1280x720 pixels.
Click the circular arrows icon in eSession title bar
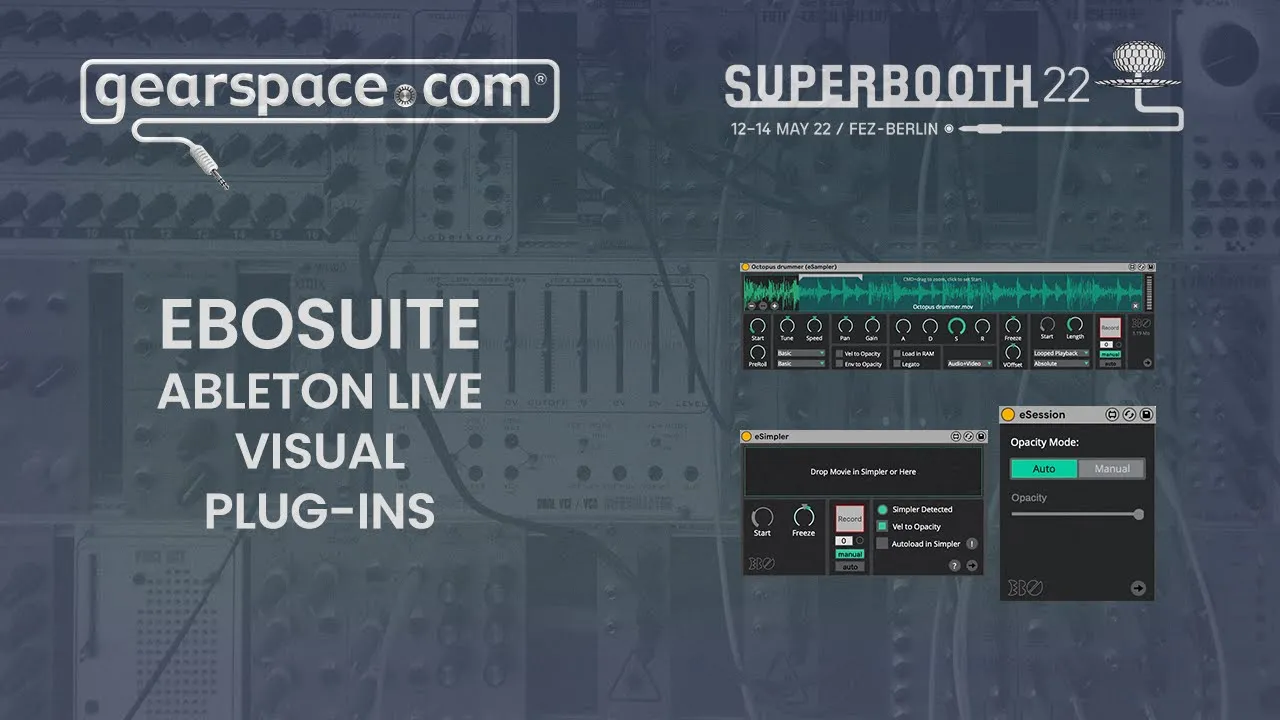point(1129,415)
